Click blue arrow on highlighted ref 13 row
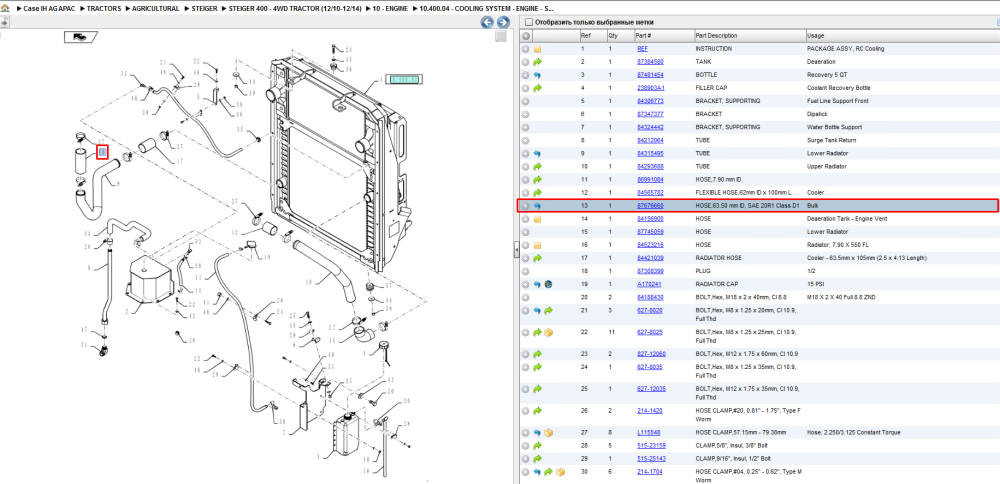Viewport: 1000px width, 484px height. coord(537,206)
